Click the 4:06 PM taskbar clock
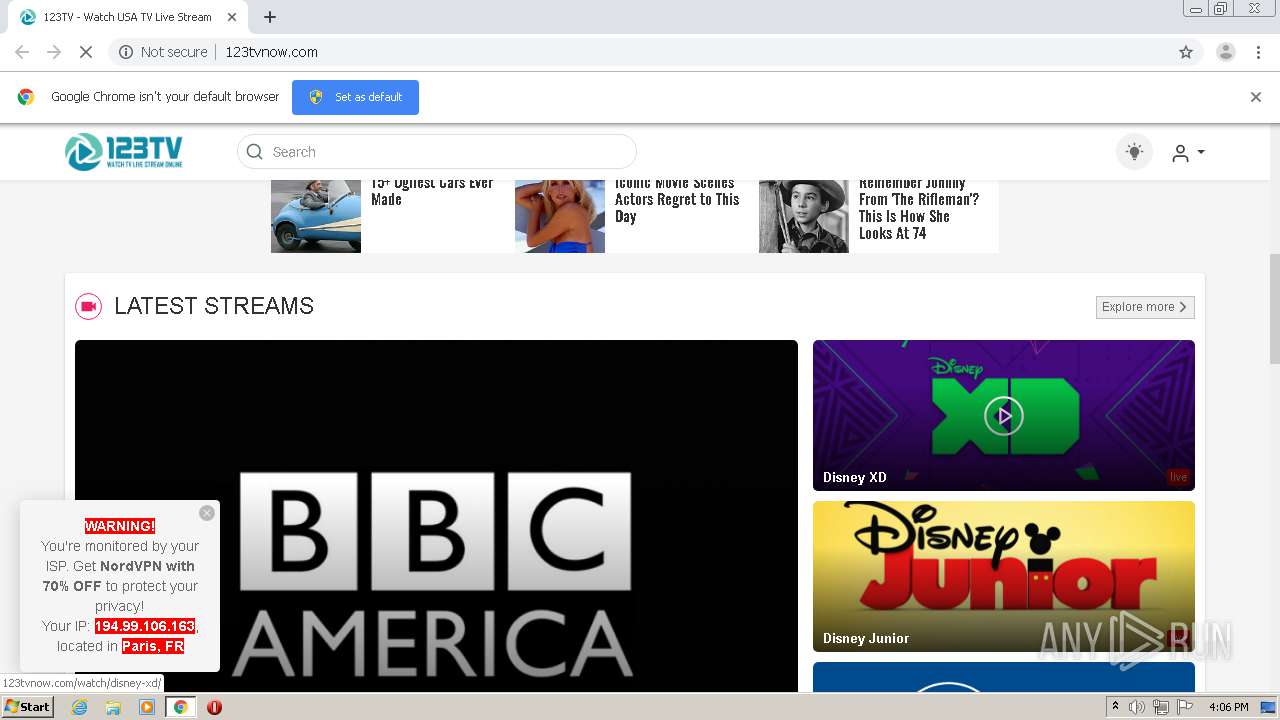 coord(1228,707)
